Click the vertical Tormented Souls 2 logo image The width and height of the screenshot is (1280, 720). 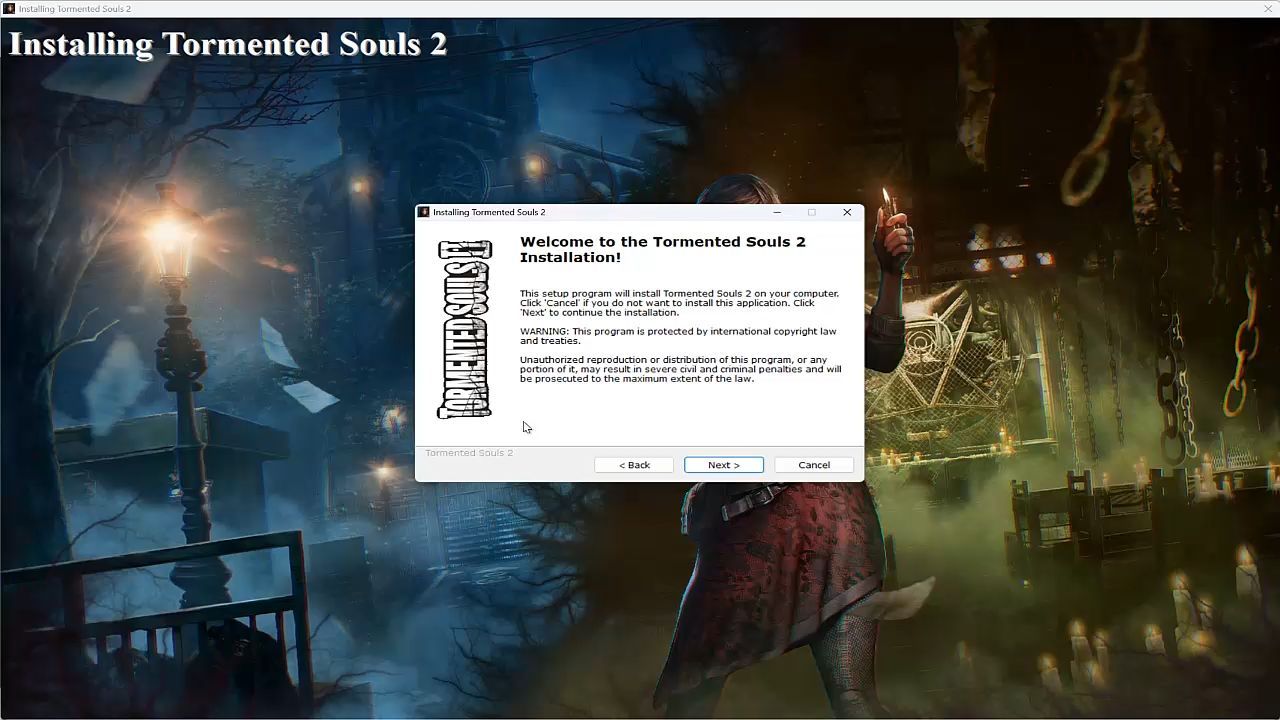[465, 329]
